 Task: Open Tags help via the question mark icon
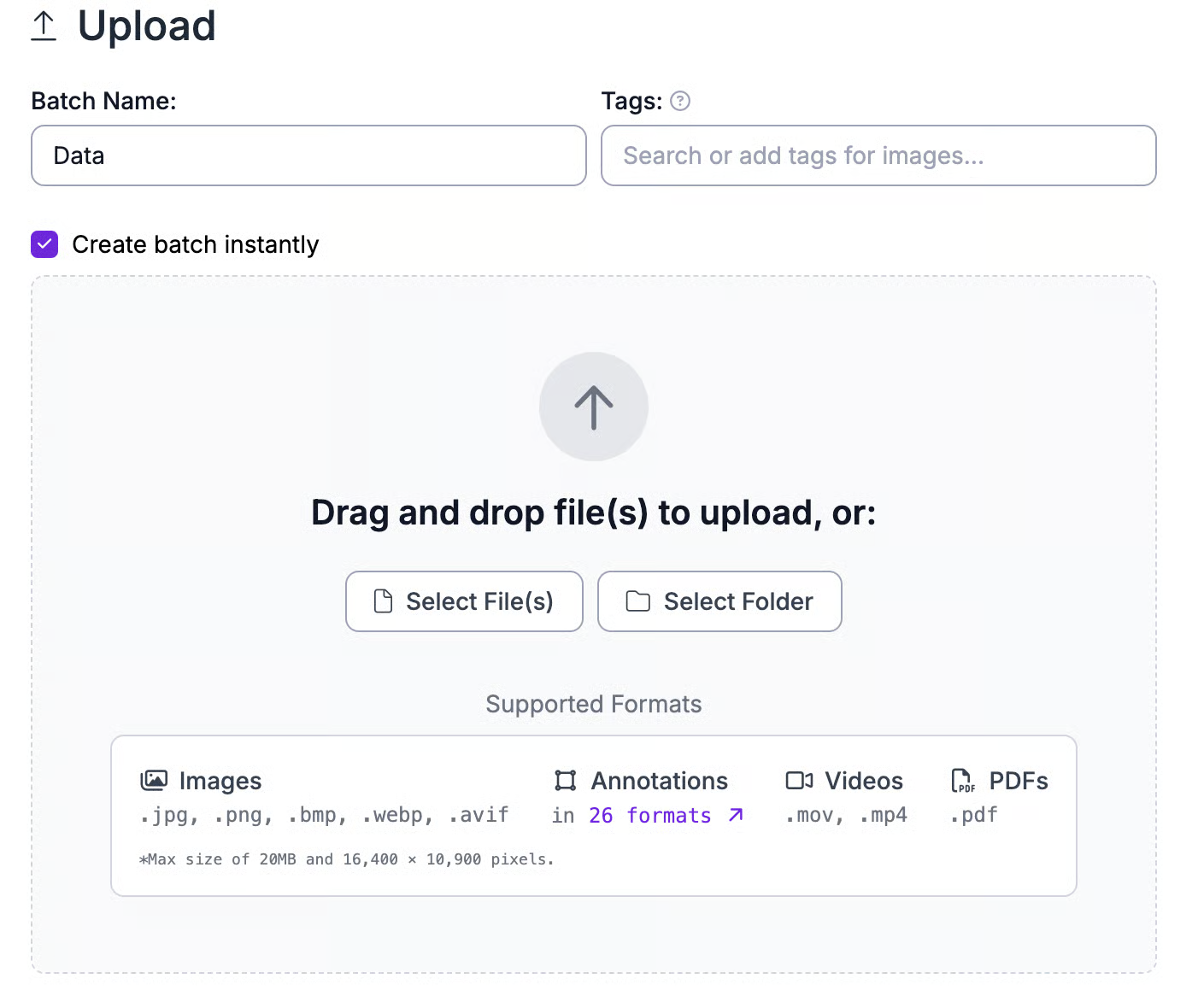pos(679,101)
